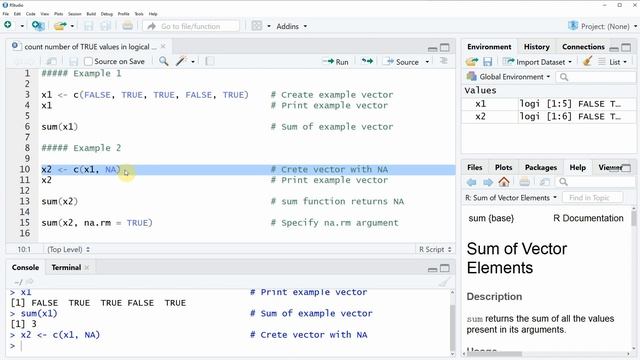The height and width of the screenshot is (360, 640).
Task: Focus the Go to file/function field
Action: tap(191, 26)
